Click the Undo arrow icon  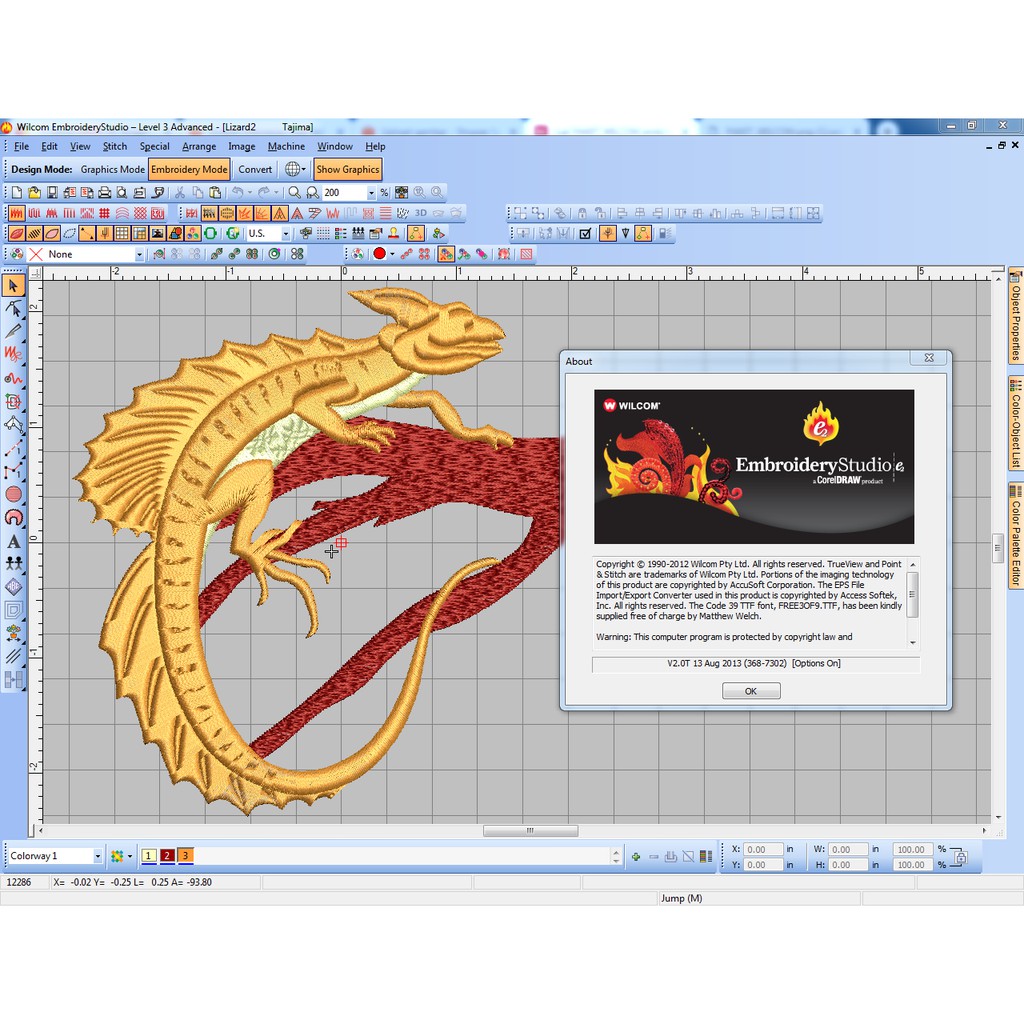click(x=238, y=192)
